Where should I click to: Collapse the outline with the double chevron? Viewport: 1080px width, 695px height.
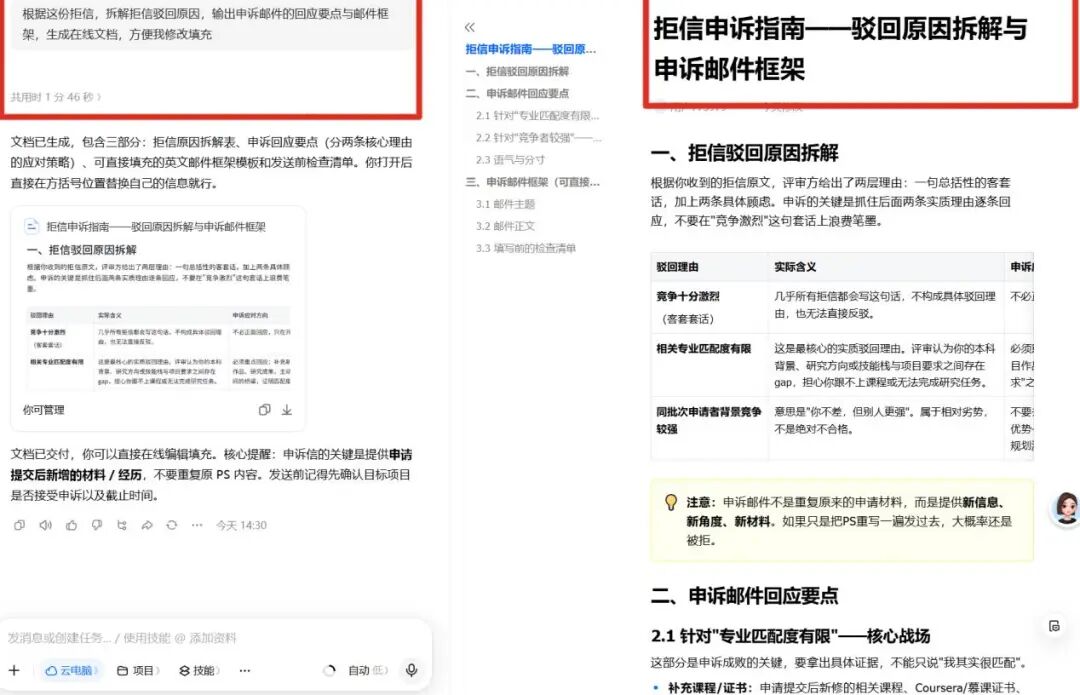tap(470, 28)
